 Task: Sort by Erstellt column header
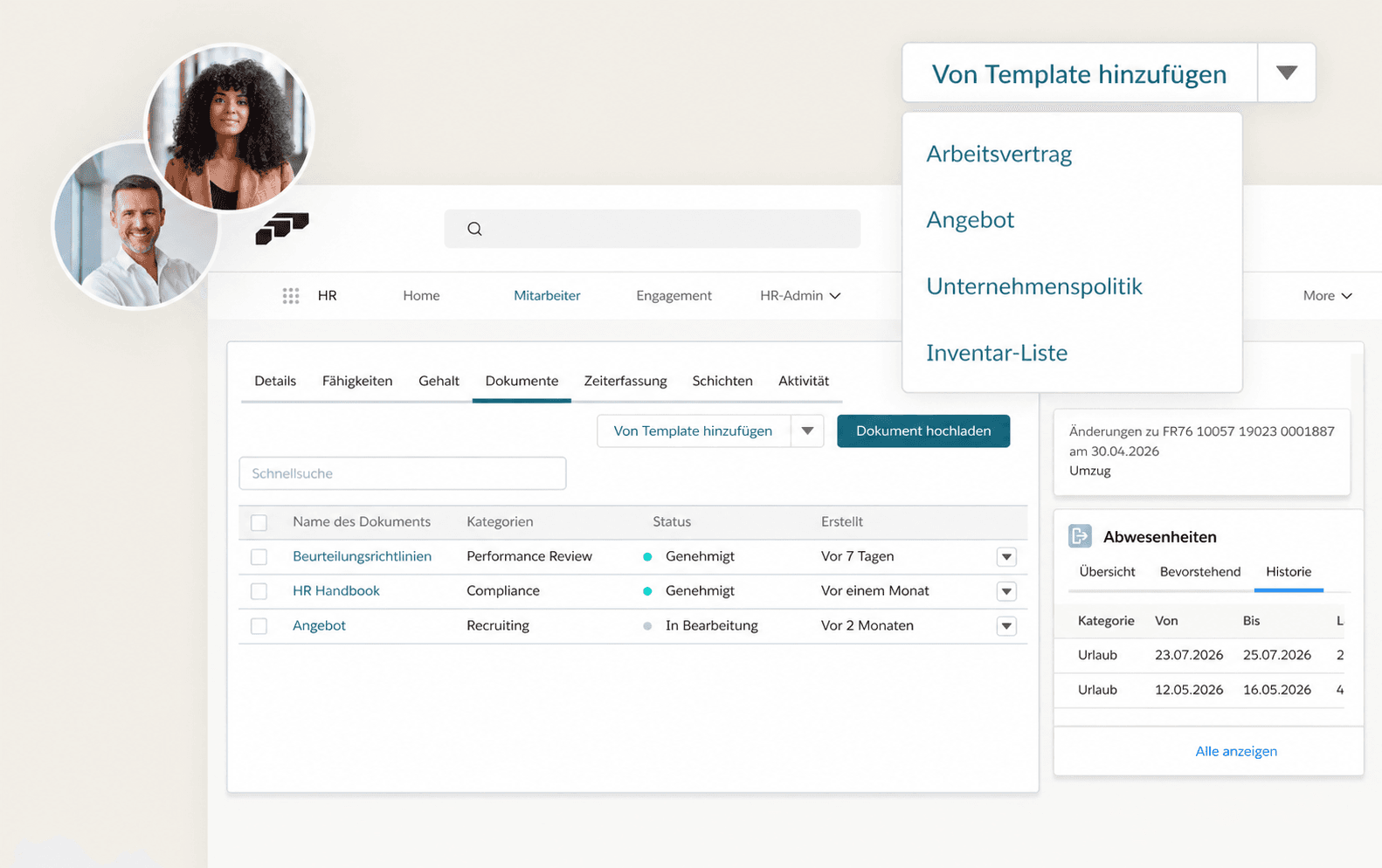(x=842, y=522)
